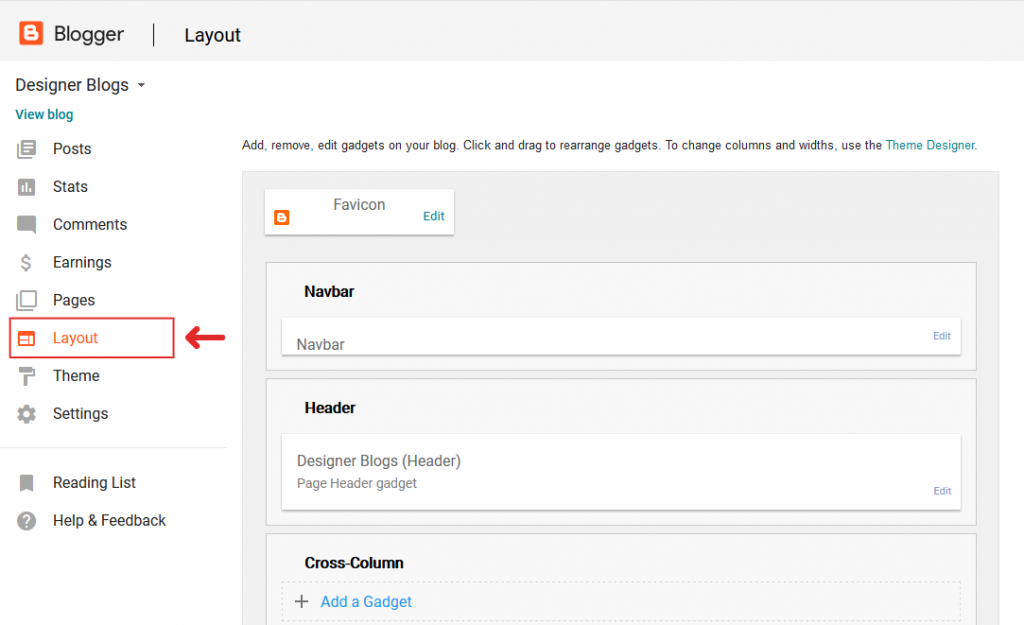This screenshot has width=1024, height=625.
Task: Click View blog
Action: pyautogui.click(x=44, y=114)
